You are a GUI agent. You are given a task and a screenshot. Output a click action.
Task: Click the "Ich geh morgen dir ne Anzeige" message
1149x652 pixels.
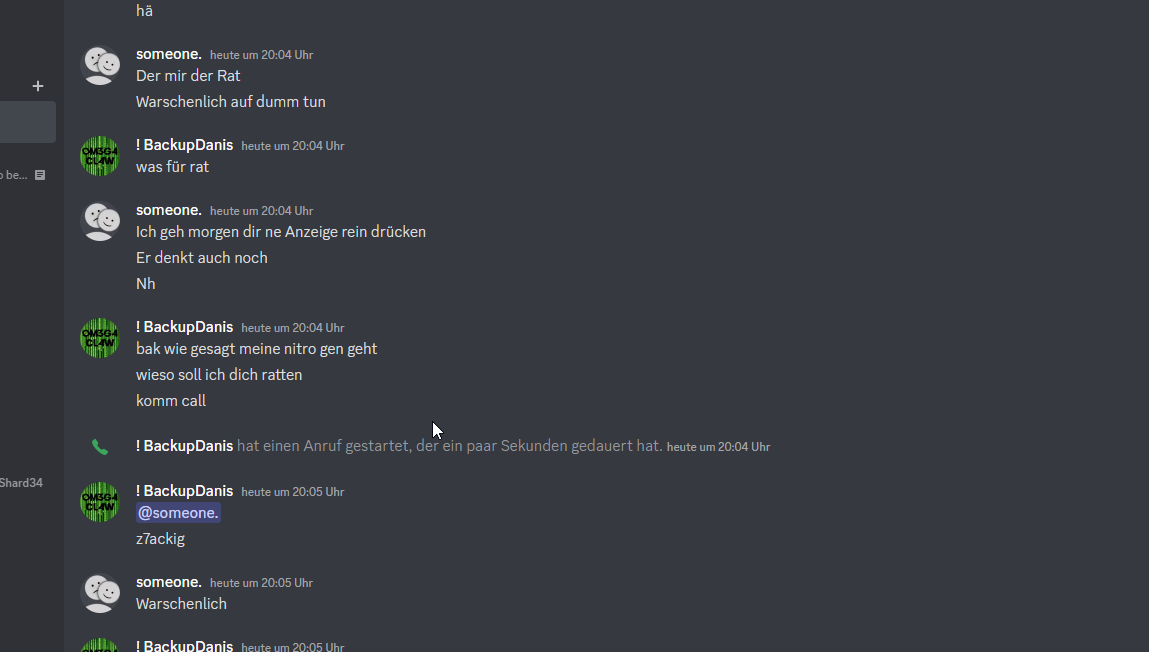[281, 232]
